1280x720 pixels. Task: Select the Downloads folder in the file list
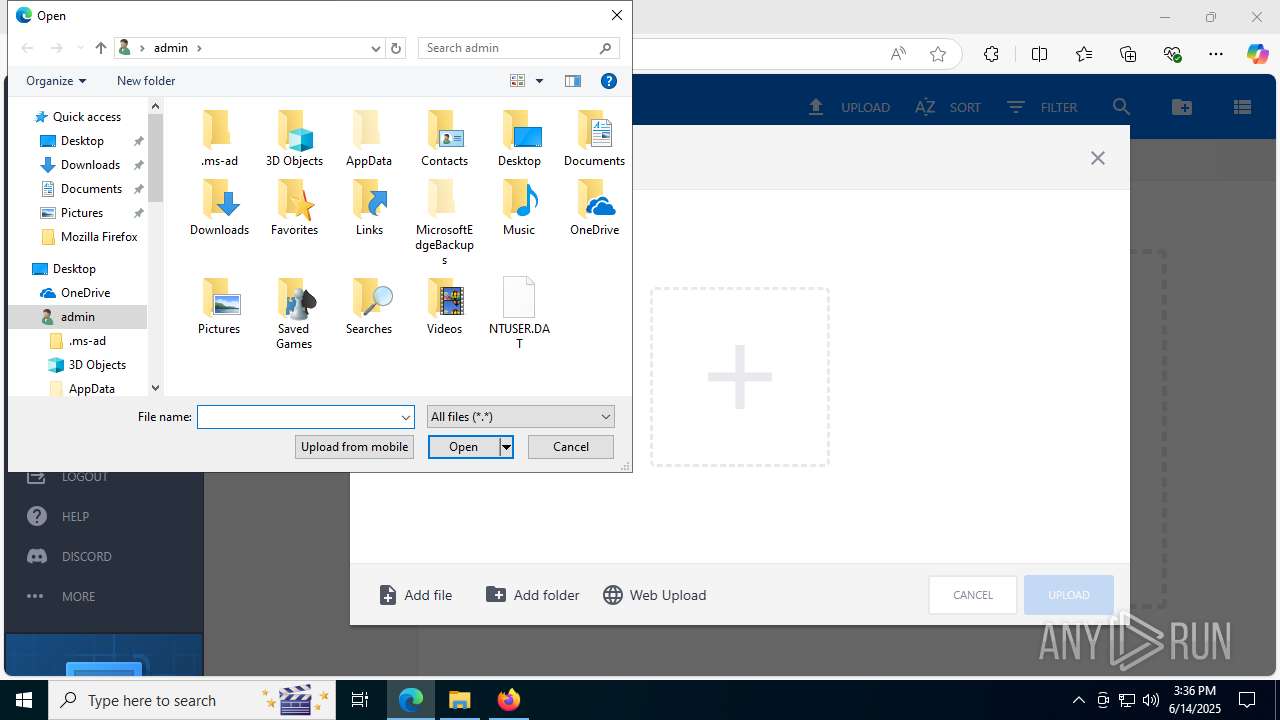[x=219, y=207]
